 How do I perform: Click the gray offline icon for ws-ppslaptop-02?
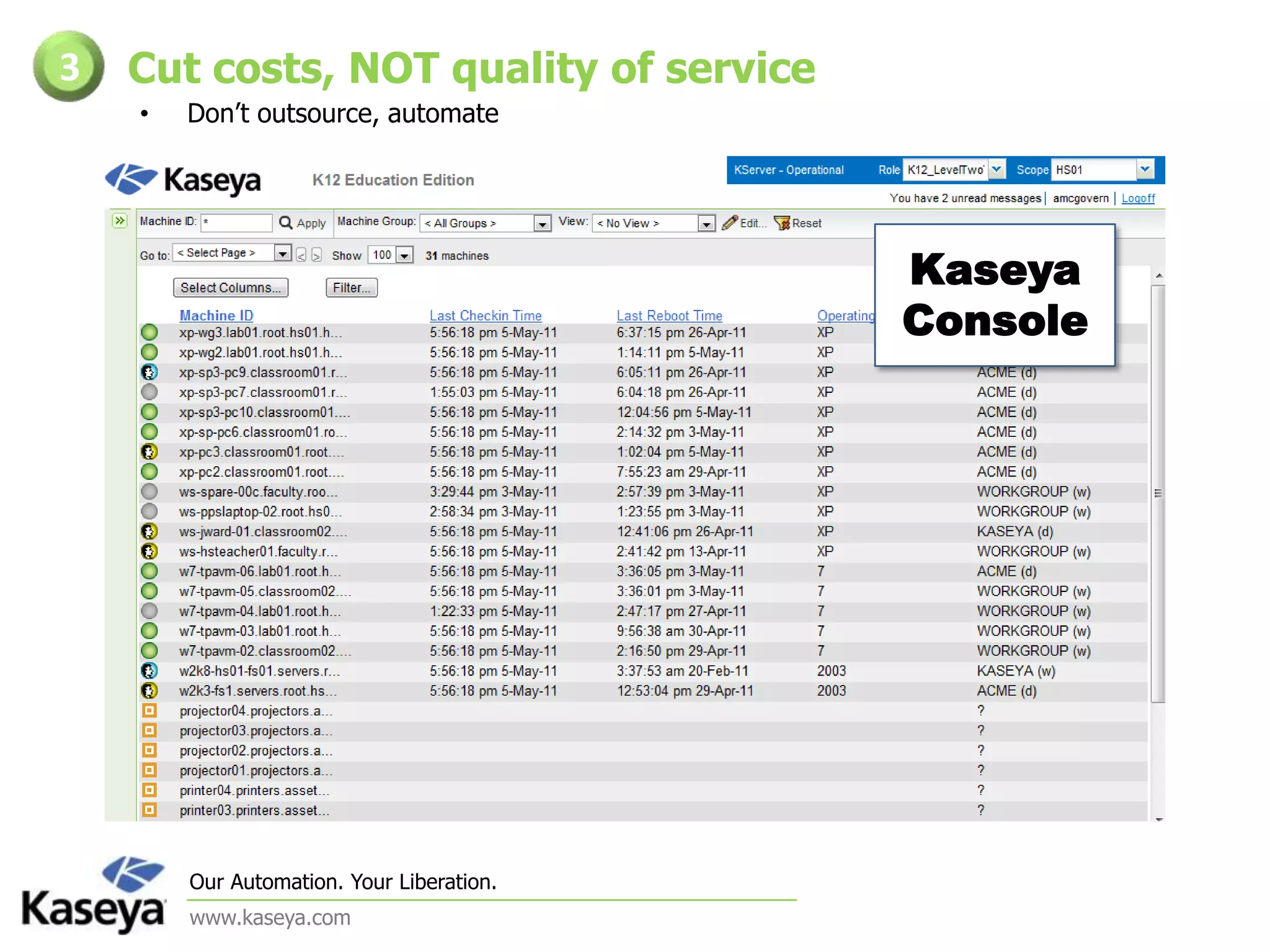149,511
